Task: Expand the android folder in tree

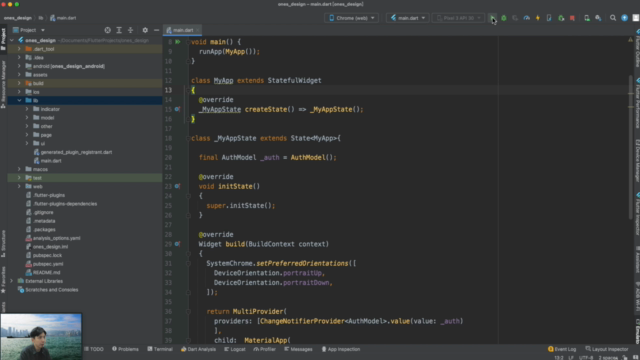Action: (19, 66)
